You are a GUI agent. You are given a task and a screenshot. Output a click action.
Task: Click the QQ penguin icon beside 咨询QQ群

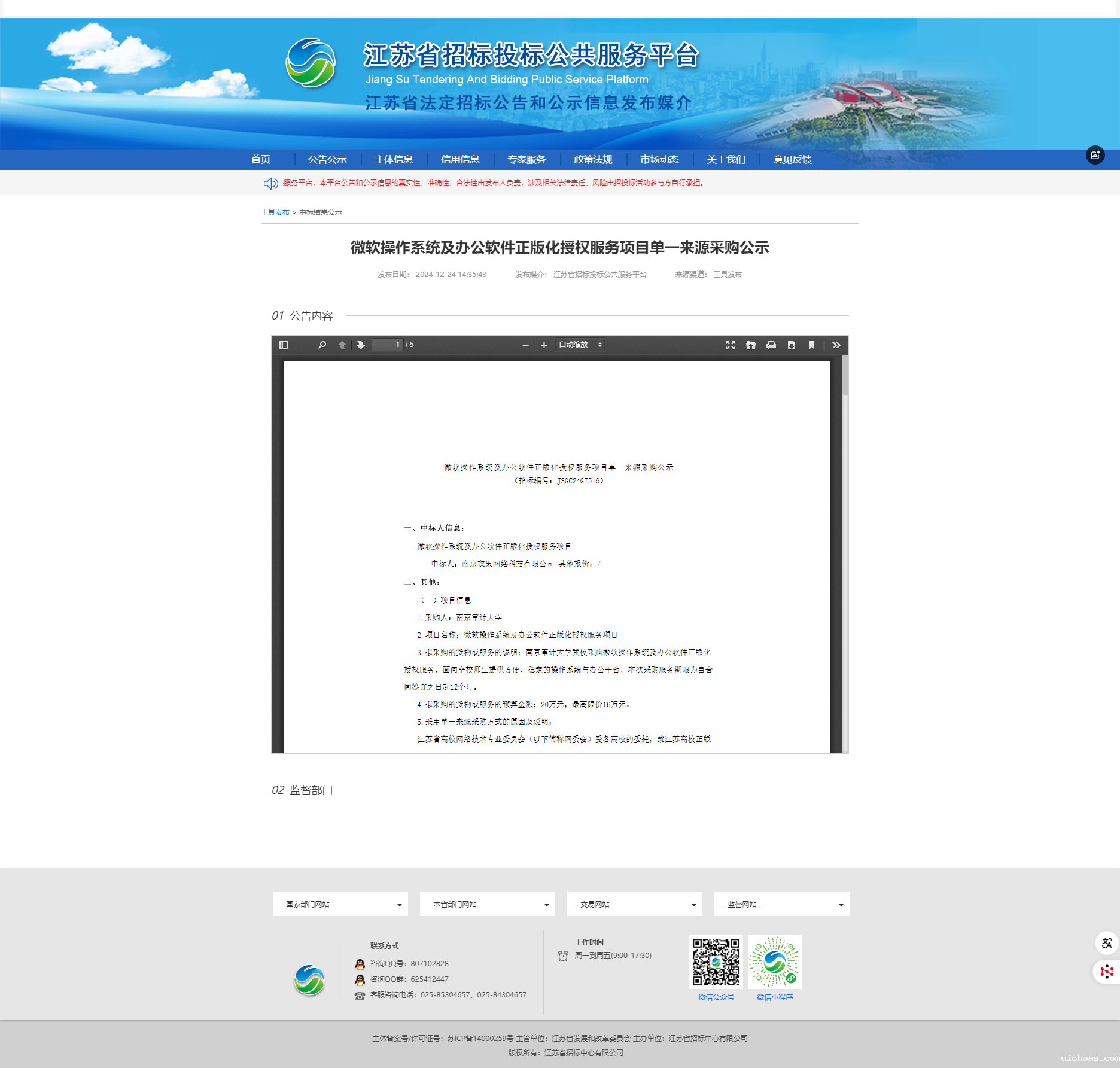tap(360, 979)
